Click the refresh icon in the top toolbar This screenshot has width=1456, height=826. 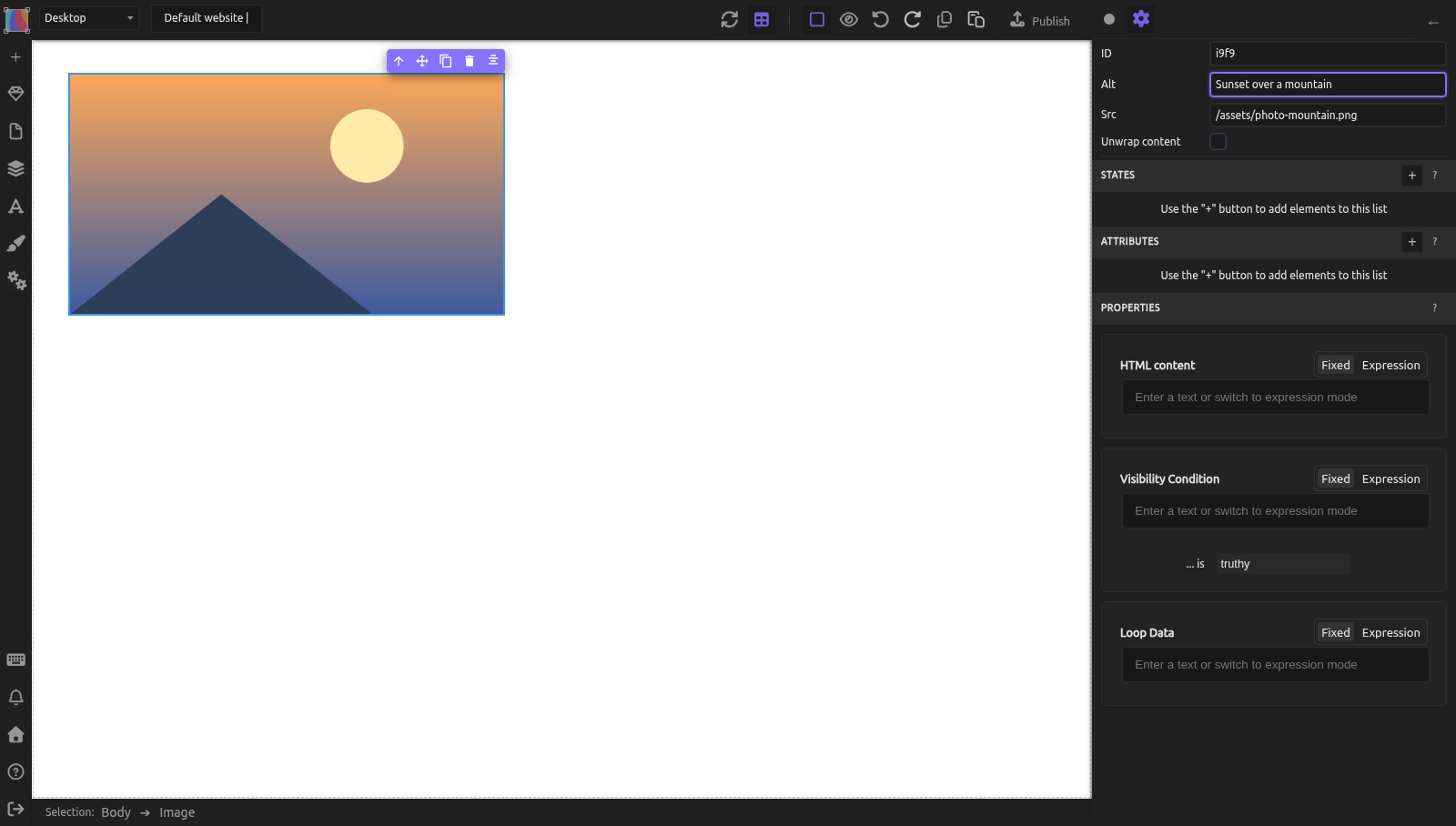[730, 19]
